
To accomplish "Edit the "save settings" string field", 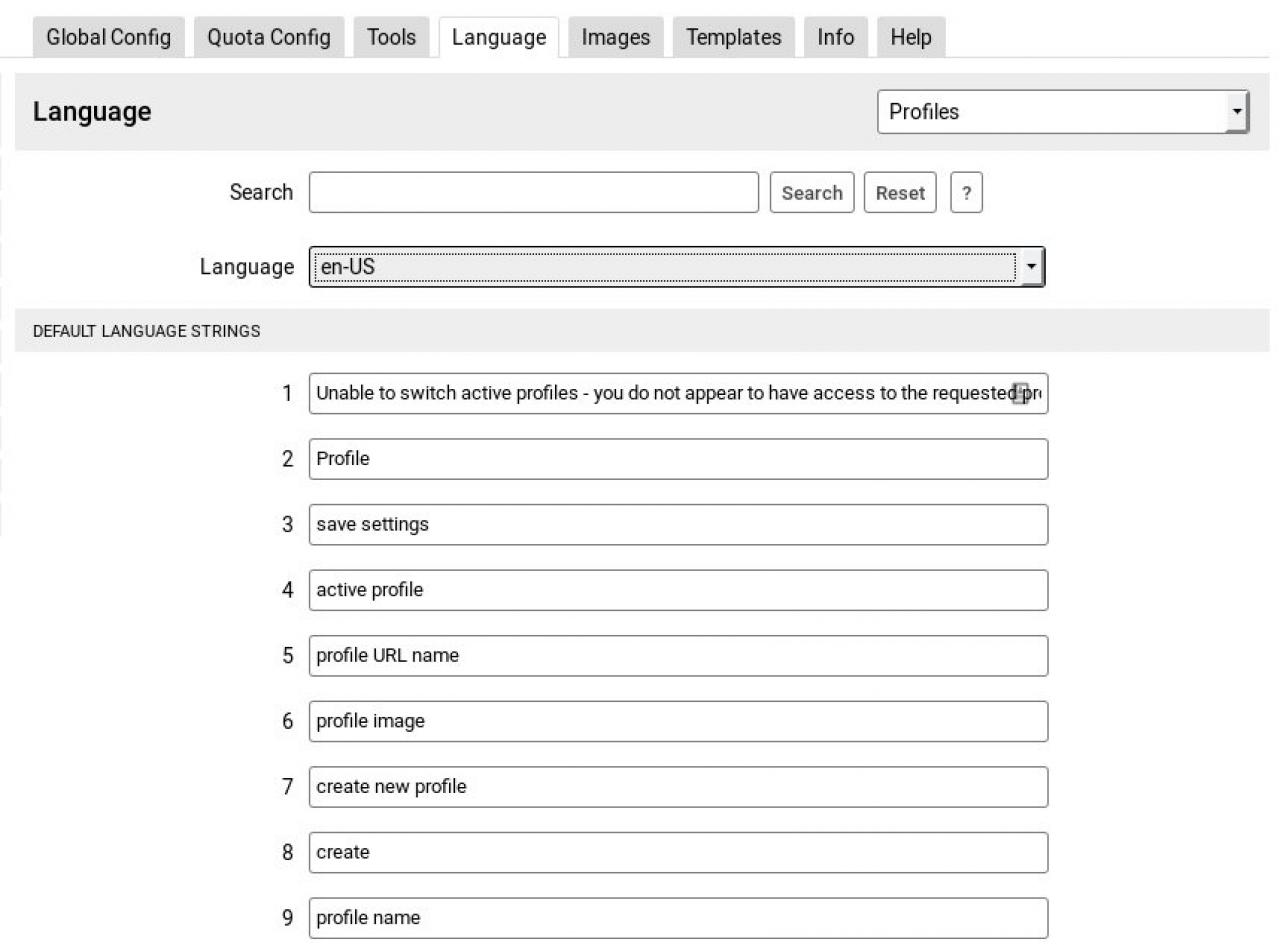I will coord(678,525).
